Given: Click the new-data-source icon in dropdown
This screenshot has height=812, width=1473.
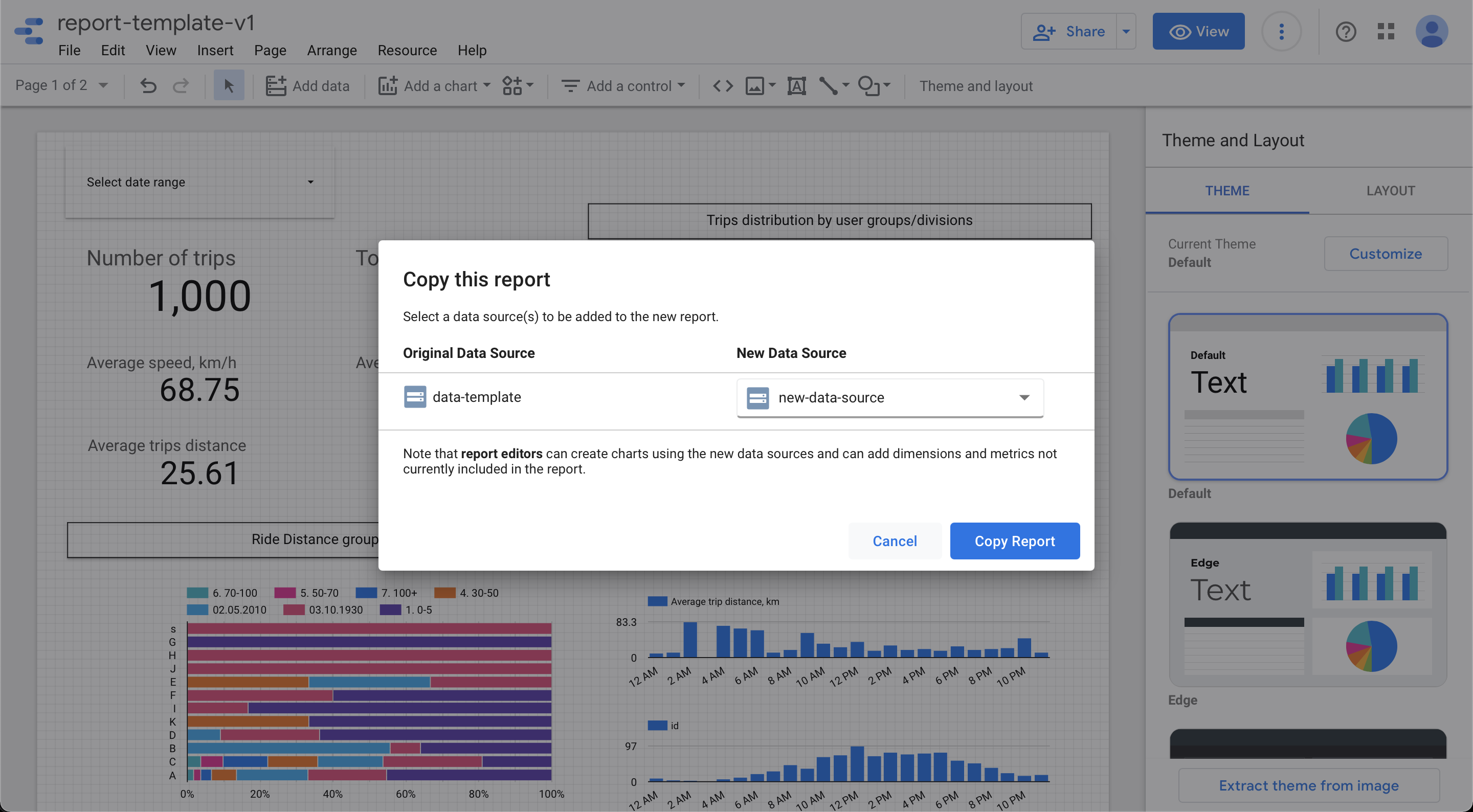Looking at the screenshot, I should point(757,397).
